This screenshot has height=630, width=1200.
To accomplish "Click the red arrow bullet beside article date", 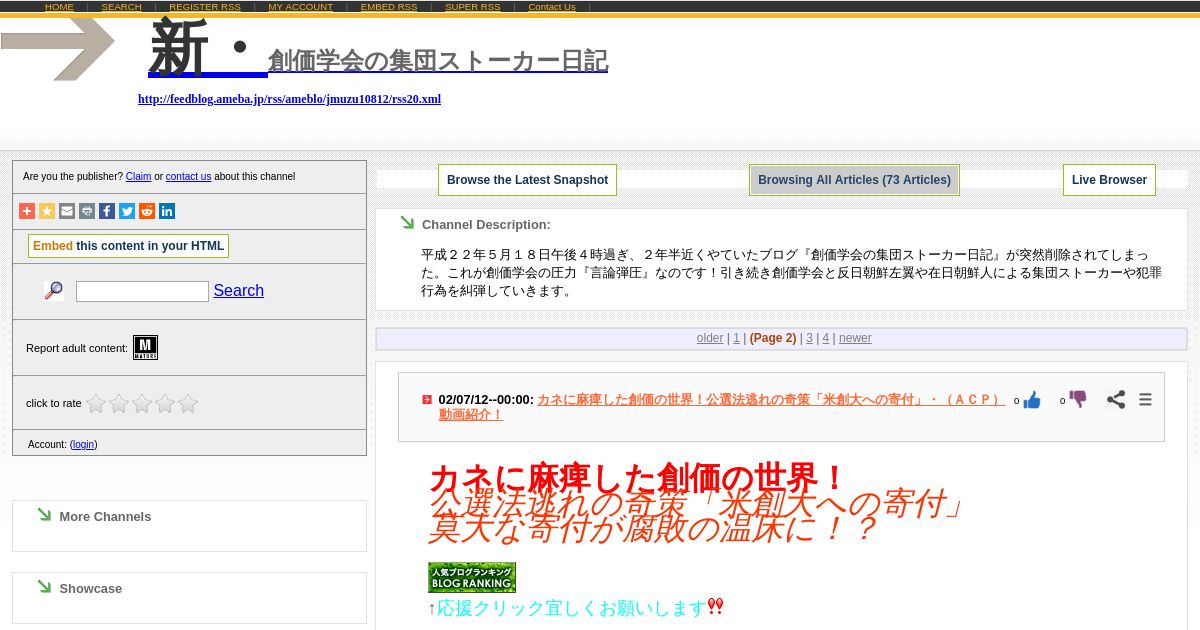I will (427, 399).
